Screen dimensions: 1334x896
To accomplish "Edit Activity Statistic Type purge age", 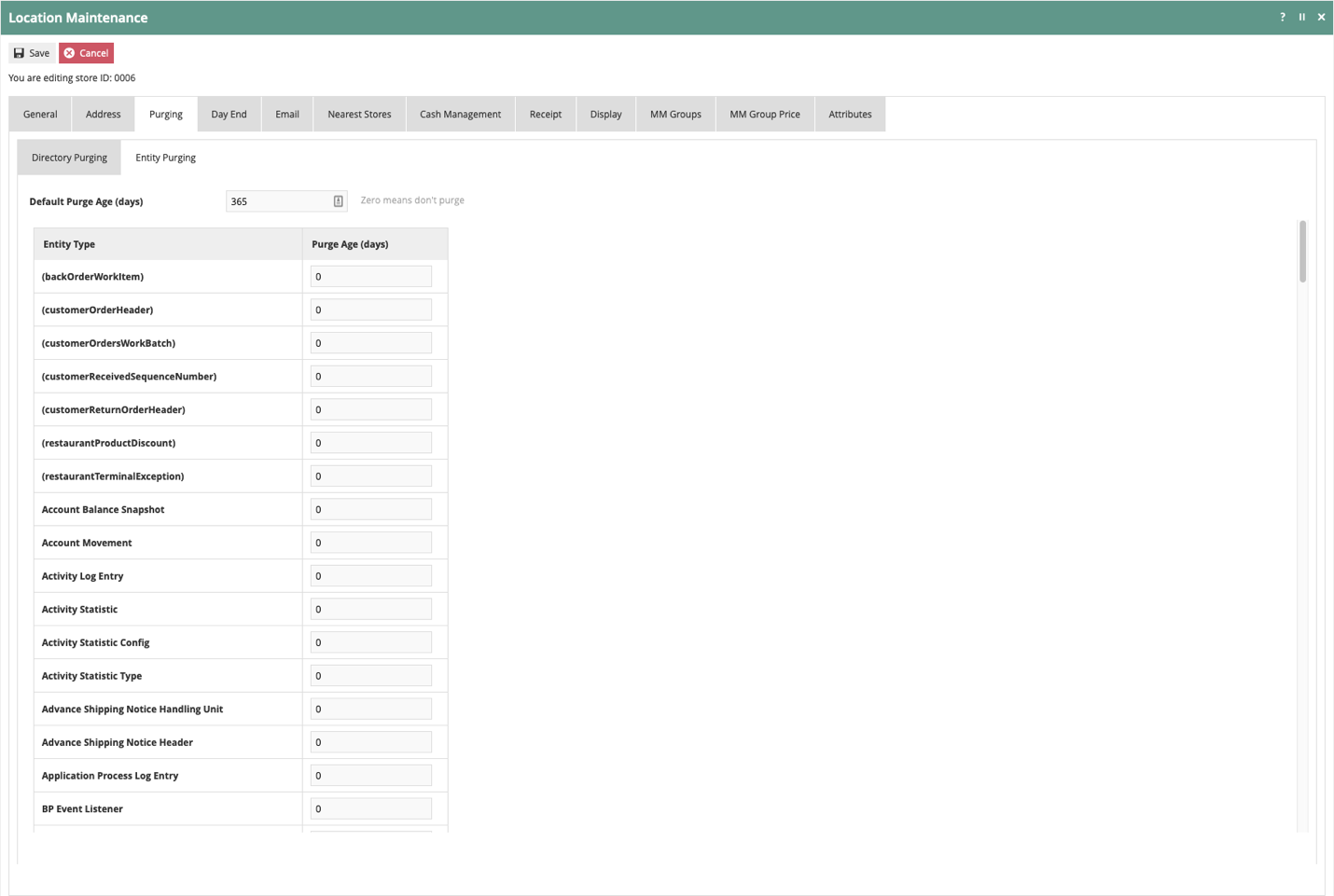I will [371, 675].
